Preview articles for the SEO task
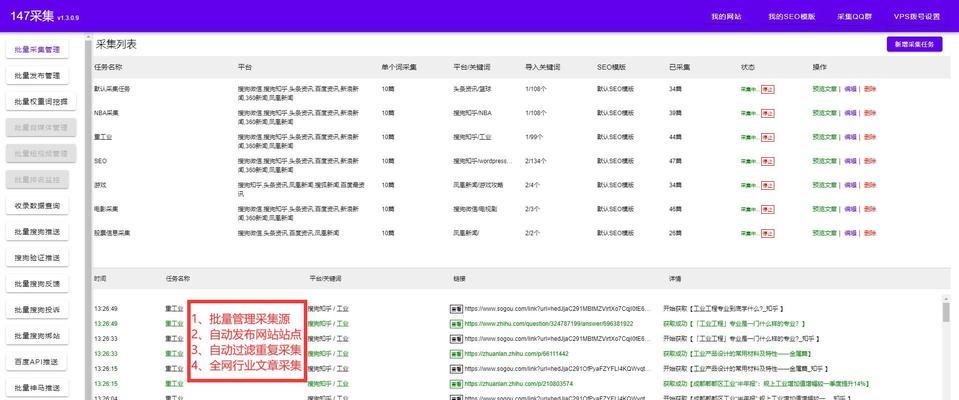 (824, 161)
